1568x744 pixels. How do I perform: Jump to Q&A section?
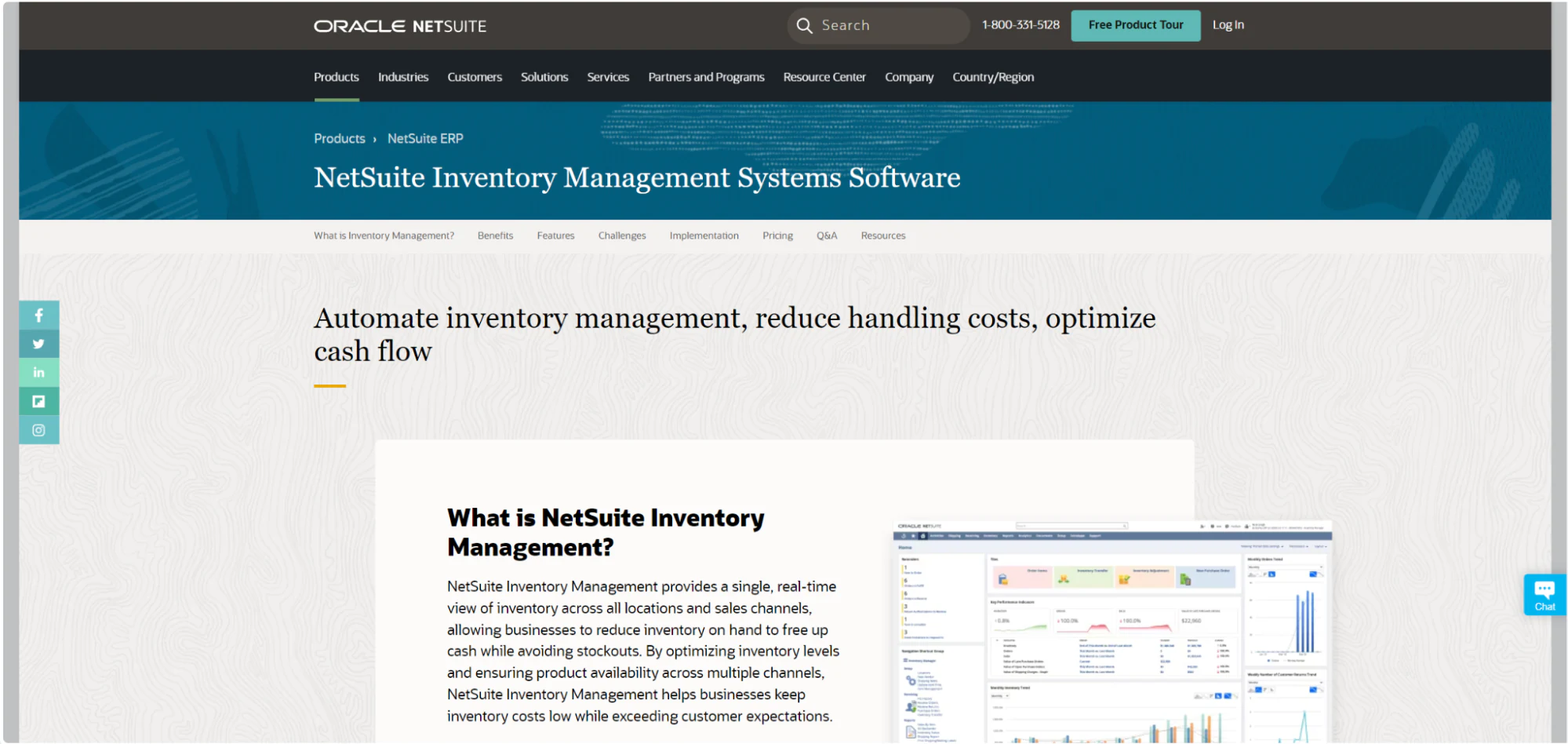(827, 235)
